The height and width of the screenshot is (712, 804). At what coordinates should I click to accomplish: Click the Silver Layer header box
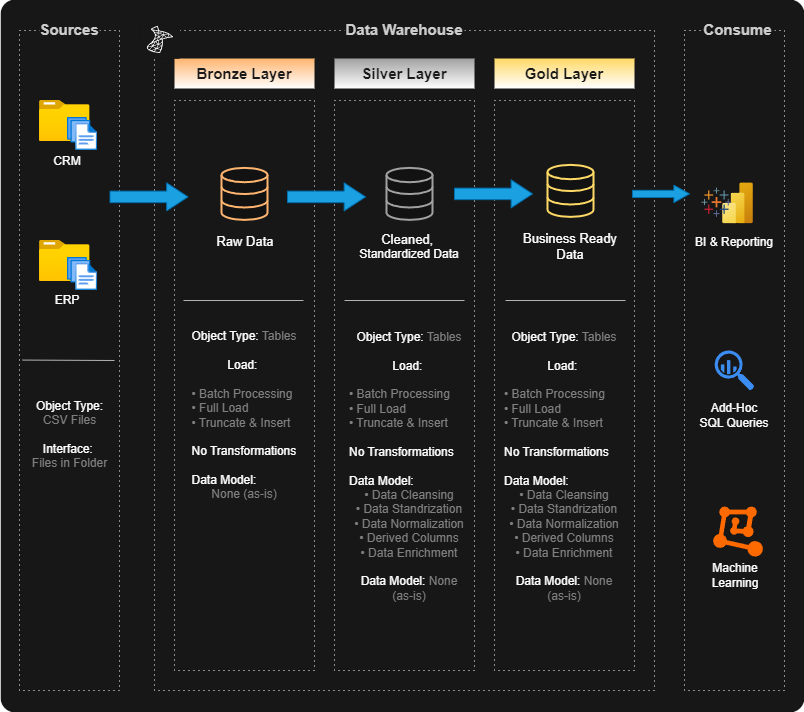[x=404, y=74]
